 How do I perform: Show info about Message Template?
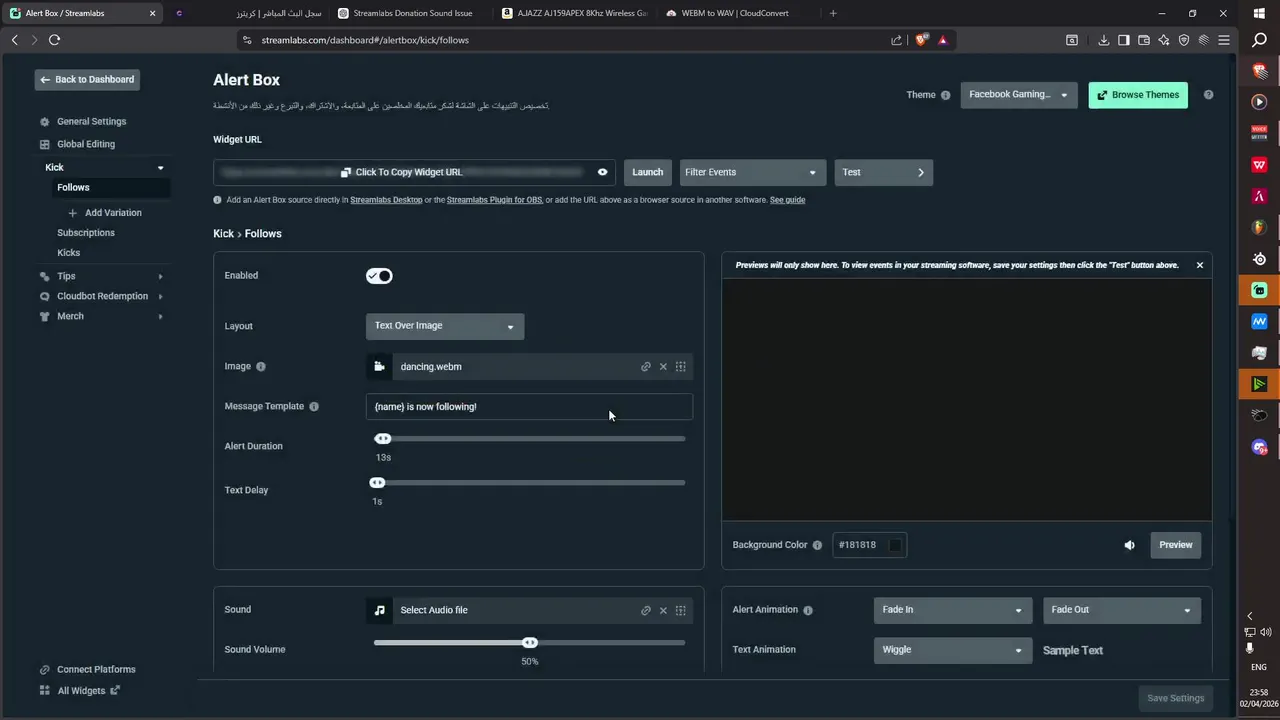pyautogui.click(x=314, y=407)
